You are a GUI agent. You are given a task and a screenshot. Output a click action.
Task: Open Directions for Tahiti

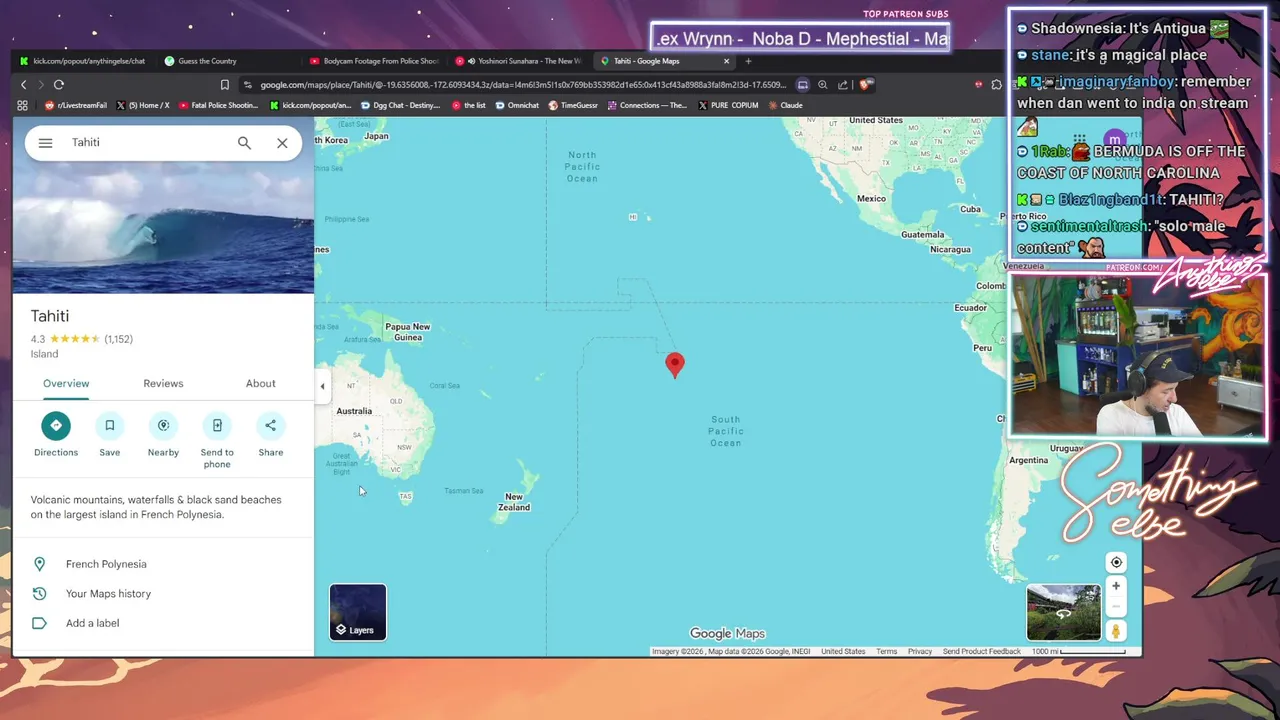pos(56,435)
